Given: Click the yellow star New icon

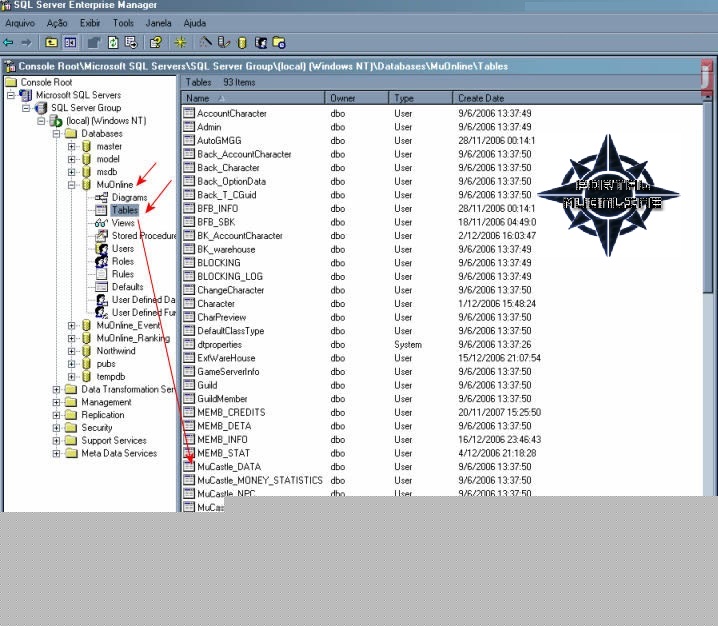Looking at the screenshot, I should coord(180,42).
